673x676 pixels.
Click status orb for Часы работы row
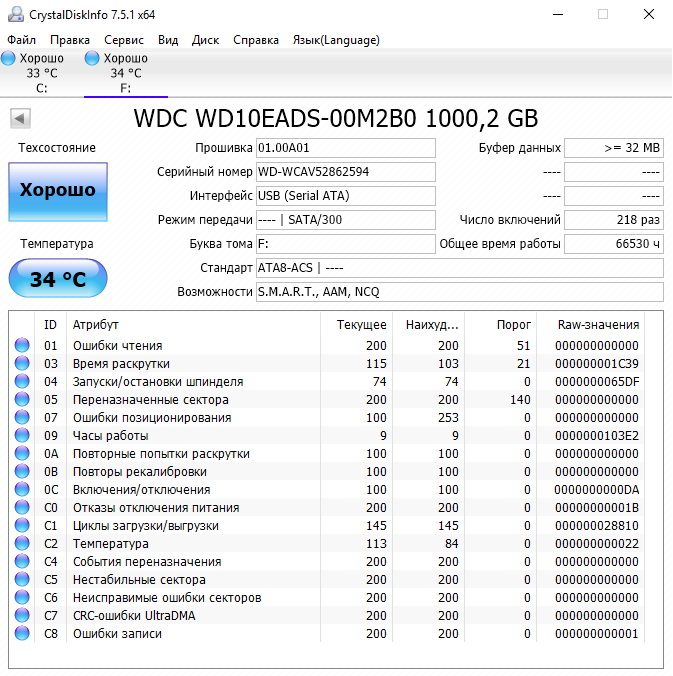(x=23, y=436)
